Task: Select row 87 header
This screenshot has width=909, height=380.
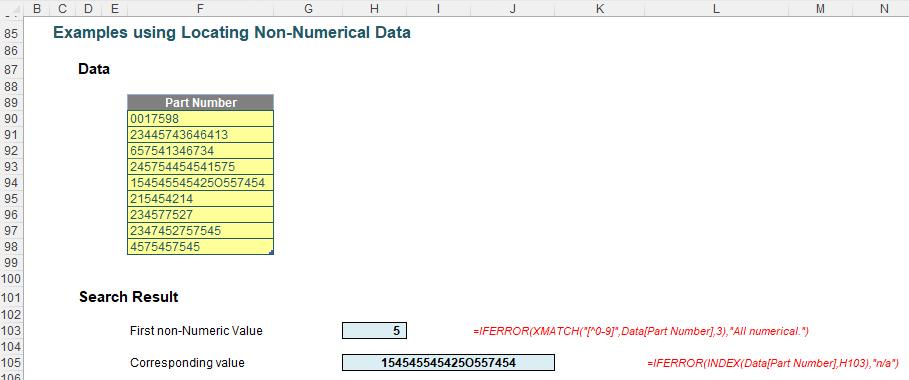Action: pos(11,69)
